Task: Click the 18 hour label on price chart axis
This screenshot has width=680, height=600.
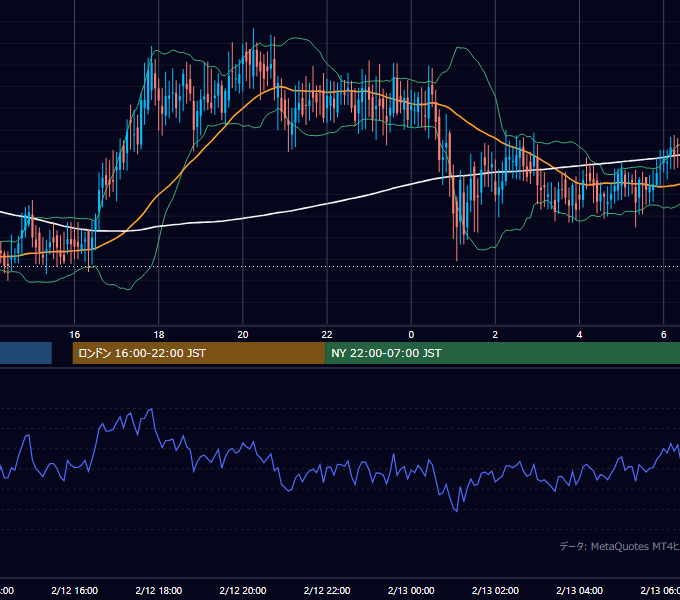Action: click(x=159, y=335)
